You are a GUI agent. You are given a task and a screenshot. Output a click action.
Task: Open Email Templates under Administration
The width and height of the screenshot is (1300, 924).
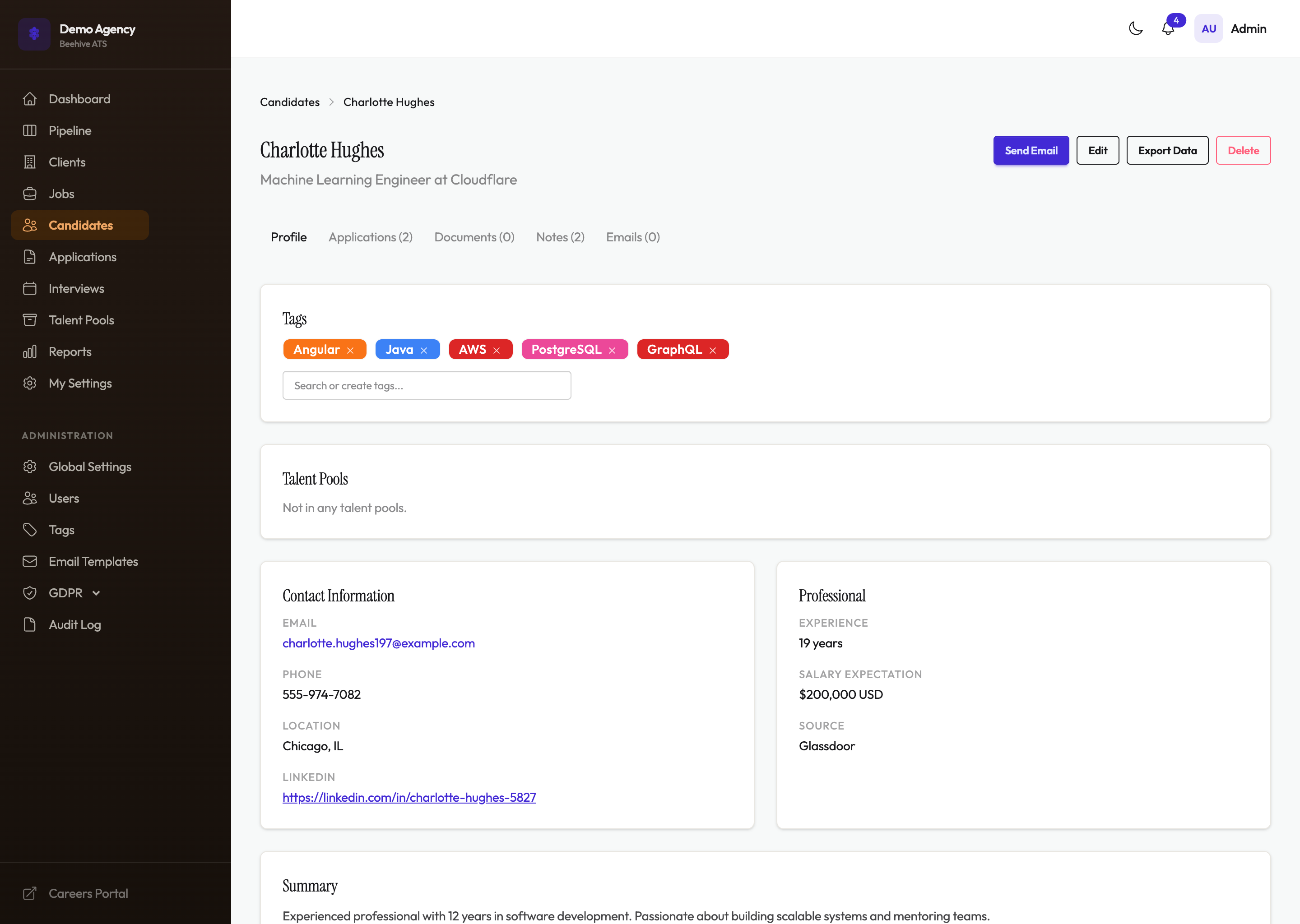[x=93, y=561]
